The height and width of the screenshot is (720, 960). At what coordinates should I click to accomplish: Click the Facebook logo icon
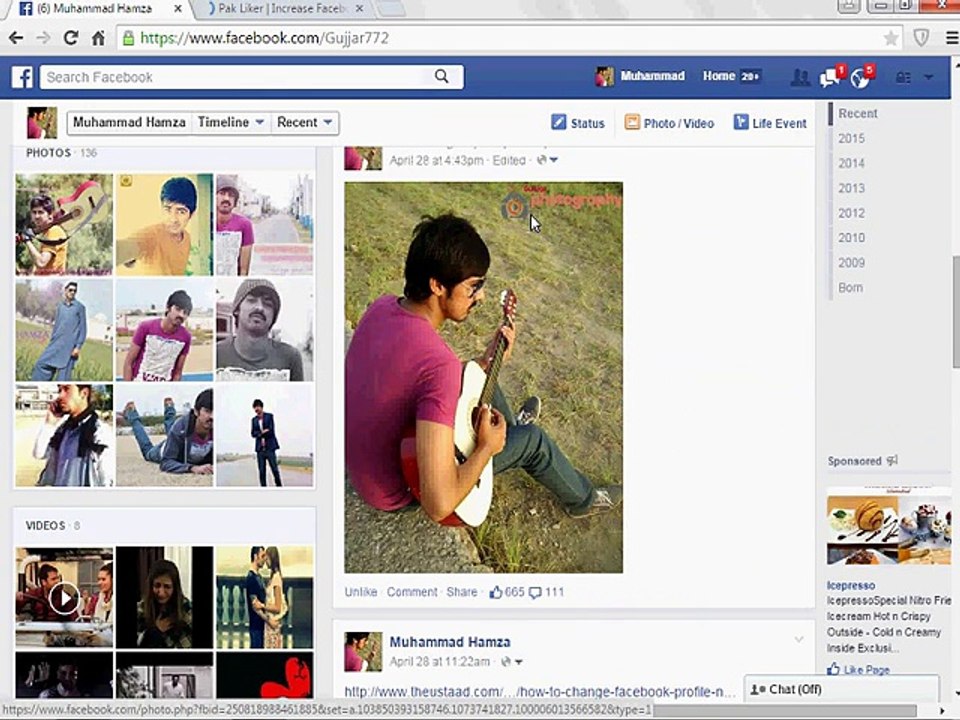tap(22, 77)
